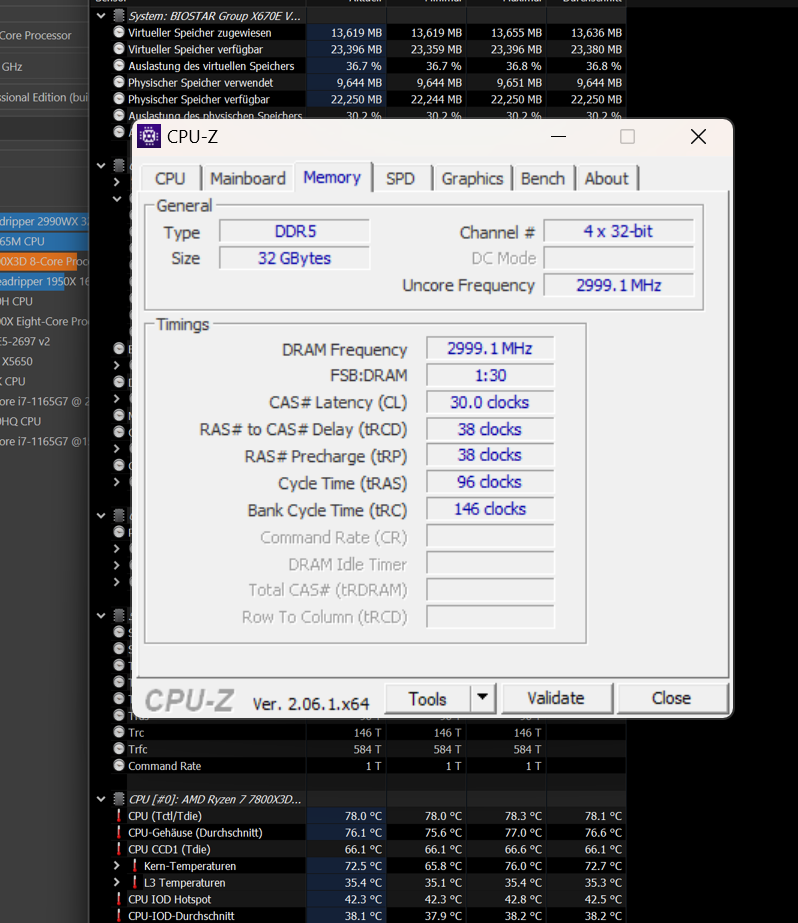
Task: Click the Tools button in CPU-Z
Action: tap(428, 699)
